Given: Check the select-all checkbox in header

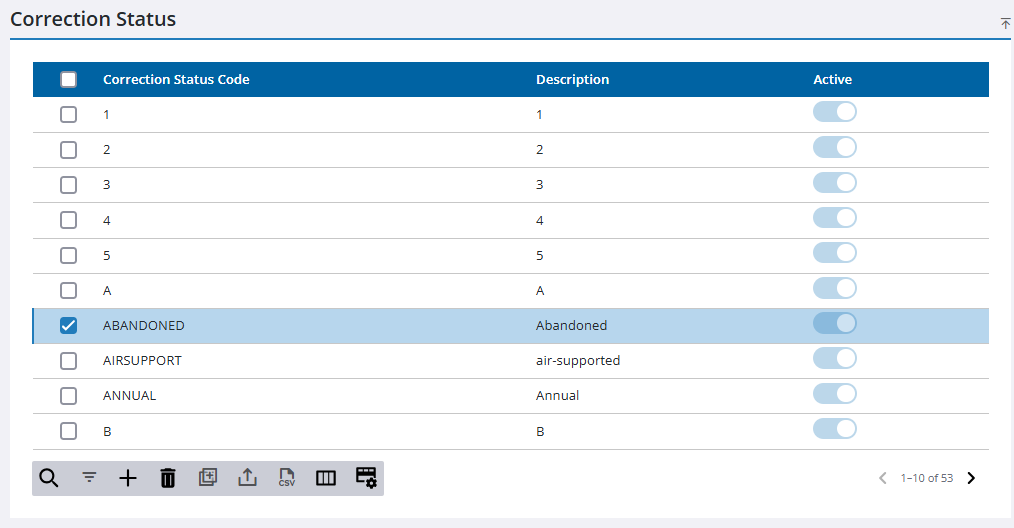Looking at the screenshot, I should coord(68,80).
